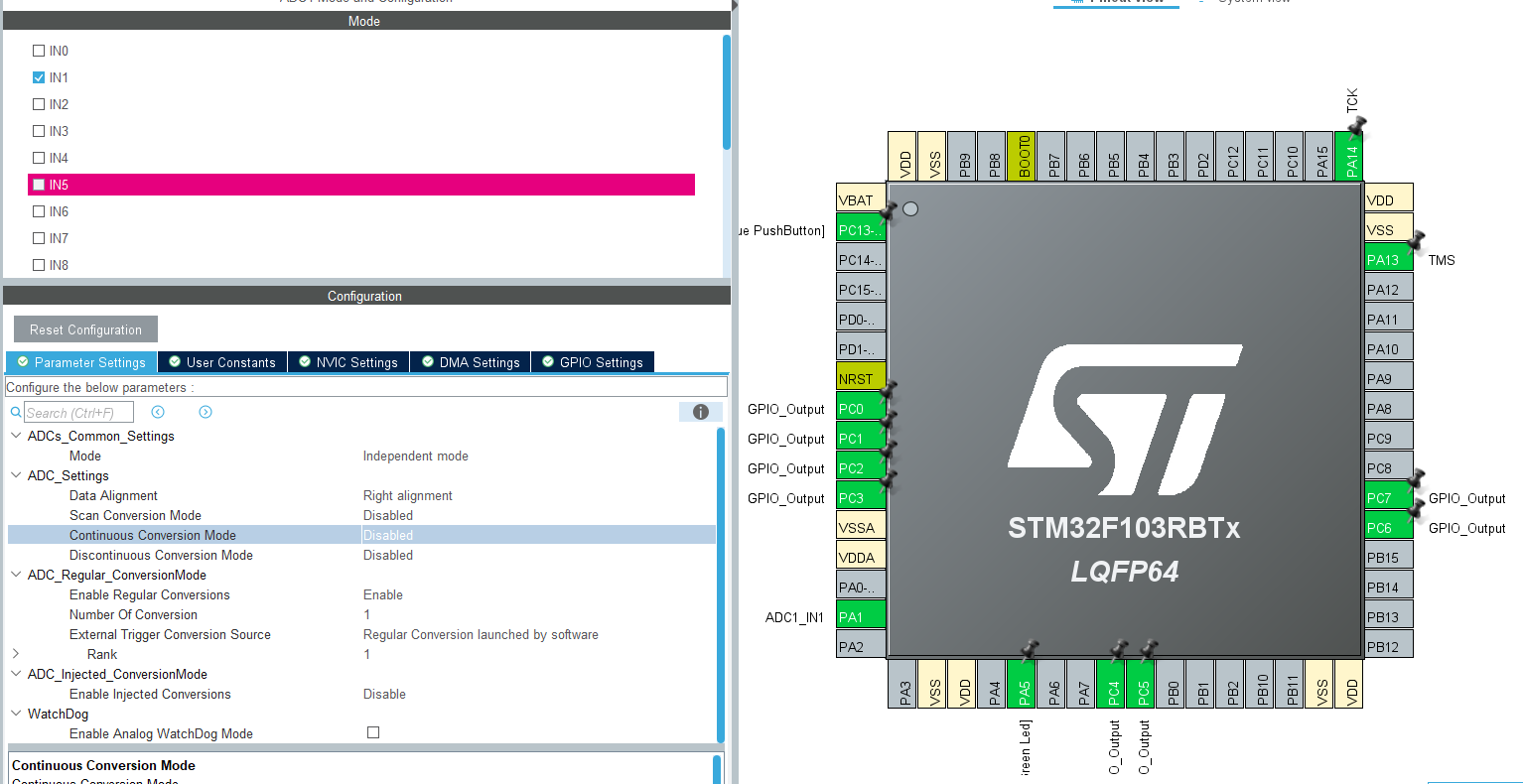Collapse the ADC_Settings section
This screenshot has width=1523, height=784.
[x=15, y=475]
